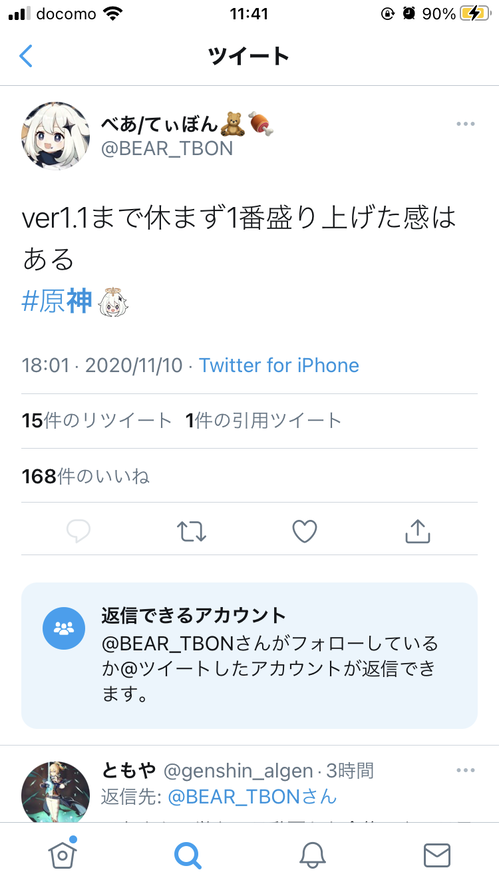Like the tweet with heart icon

[x=305, y=531]
